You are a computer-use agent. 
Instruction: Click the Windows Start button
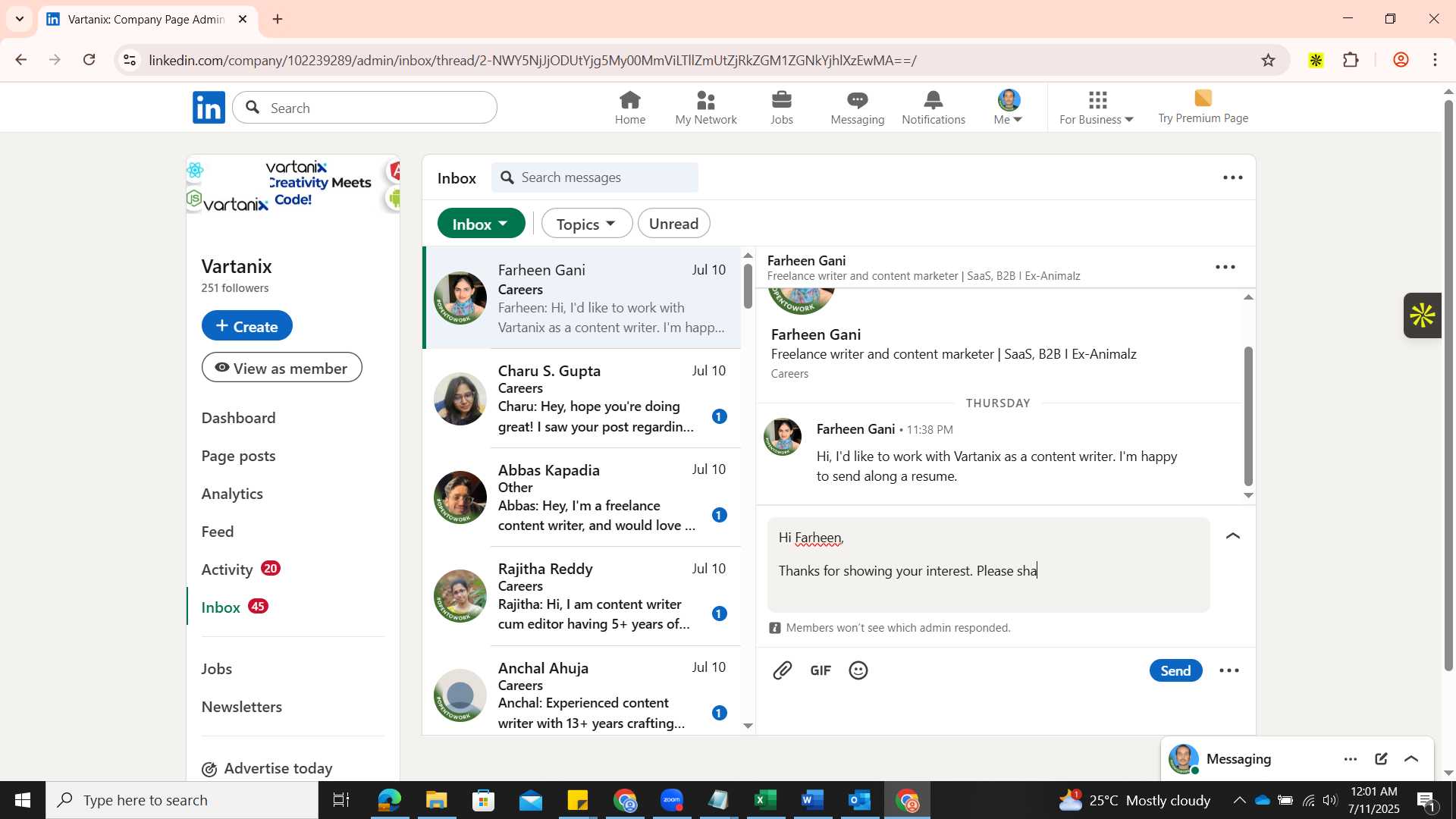(x=23, y=800)
